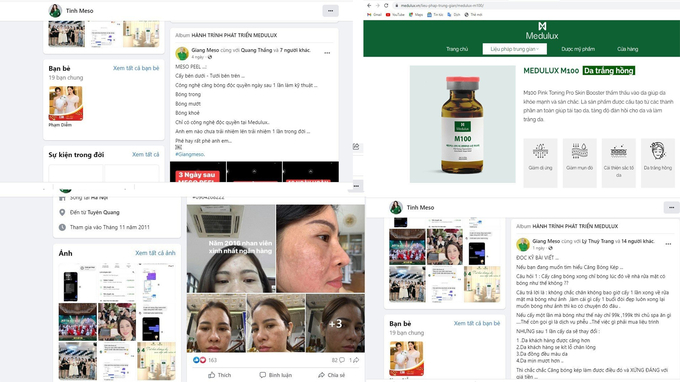Reload the medulux.vn page
Viewport: 680px width, 382px height.
386,5
